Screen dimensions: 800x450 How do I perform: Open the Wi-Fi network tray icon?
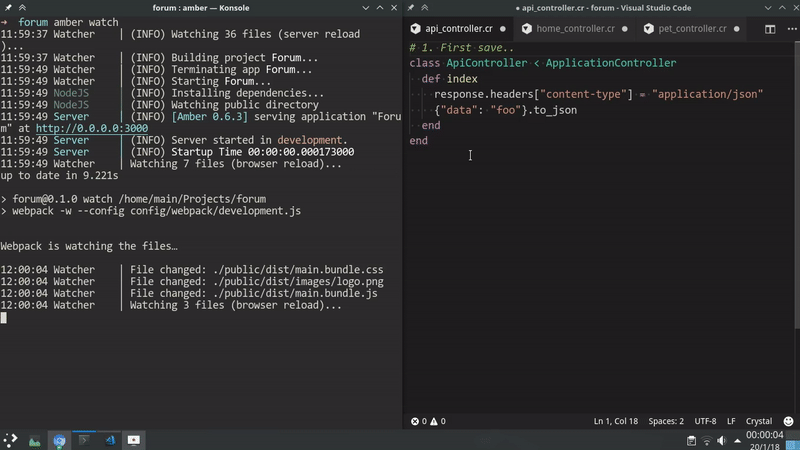pyautogui.click(x=707, y=441)
